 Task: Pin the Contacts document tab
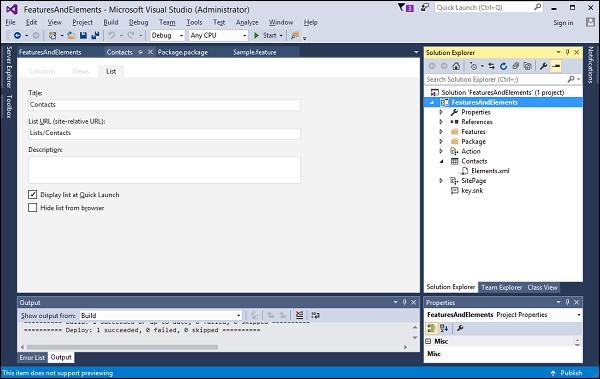pyautogui.click(x=140, y=52)
